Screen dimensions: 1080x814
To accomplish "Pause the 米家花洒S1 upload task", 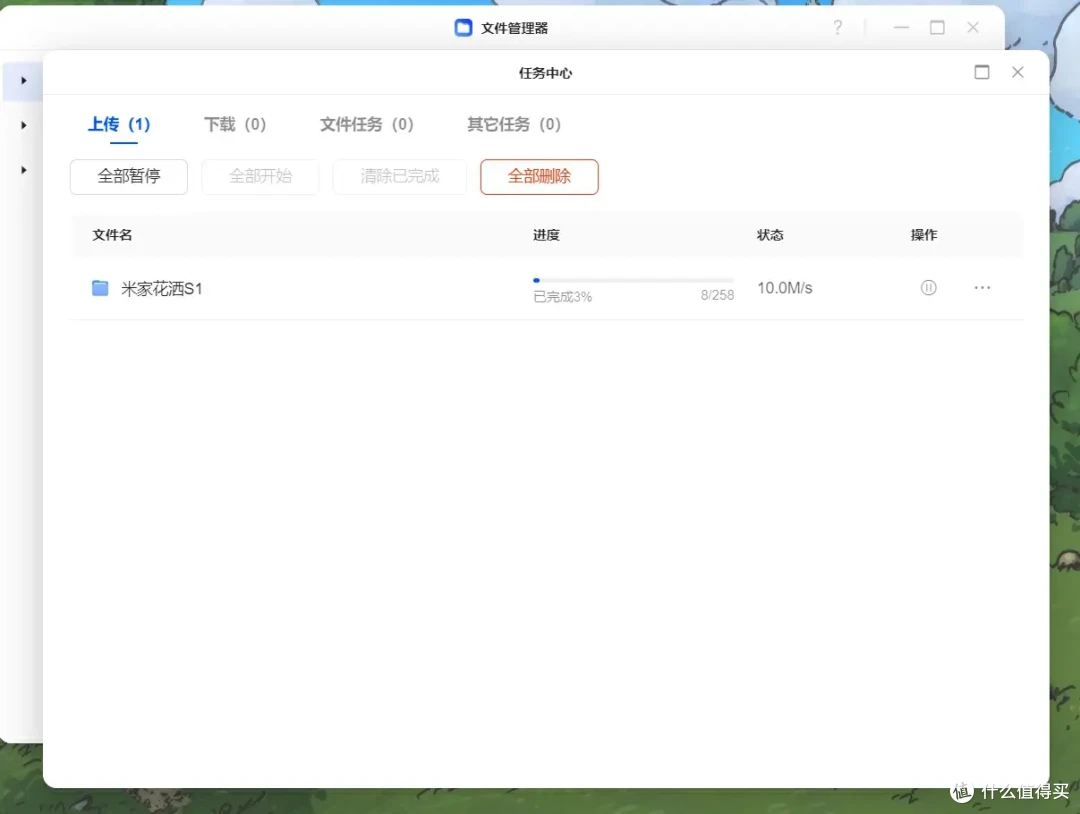I will (x=928, y=288).
